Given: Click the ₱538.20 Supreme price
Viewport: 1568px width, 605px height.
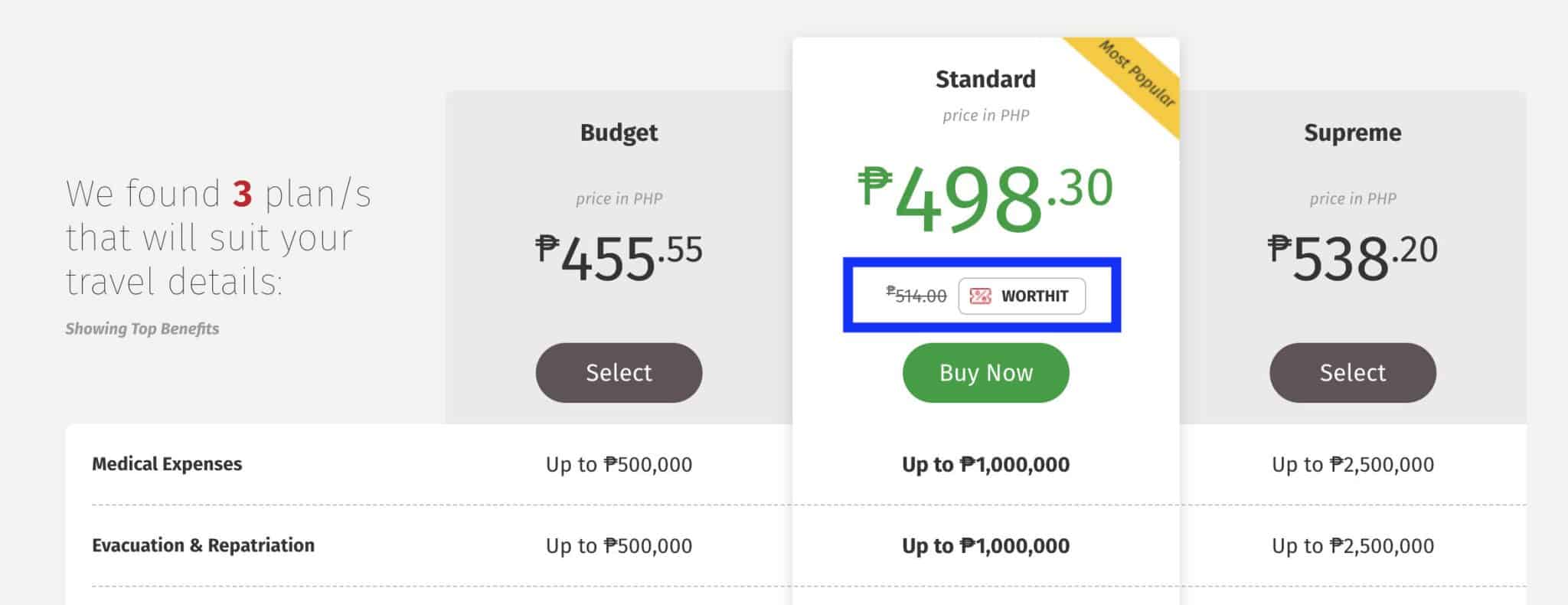Looking at the screenshot, I should [x=1352, y=257].
